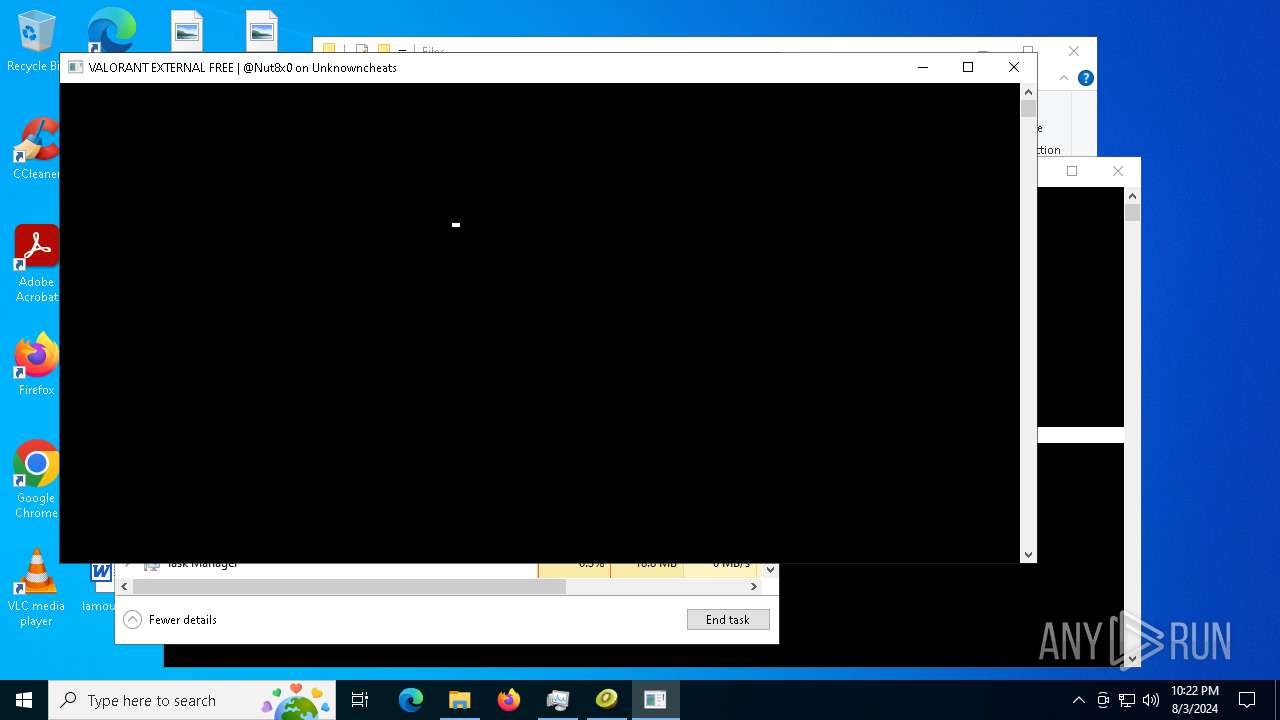Collapse the File Explorer ribbon
The image size is (1280, 720).
tap(1064, 78)
